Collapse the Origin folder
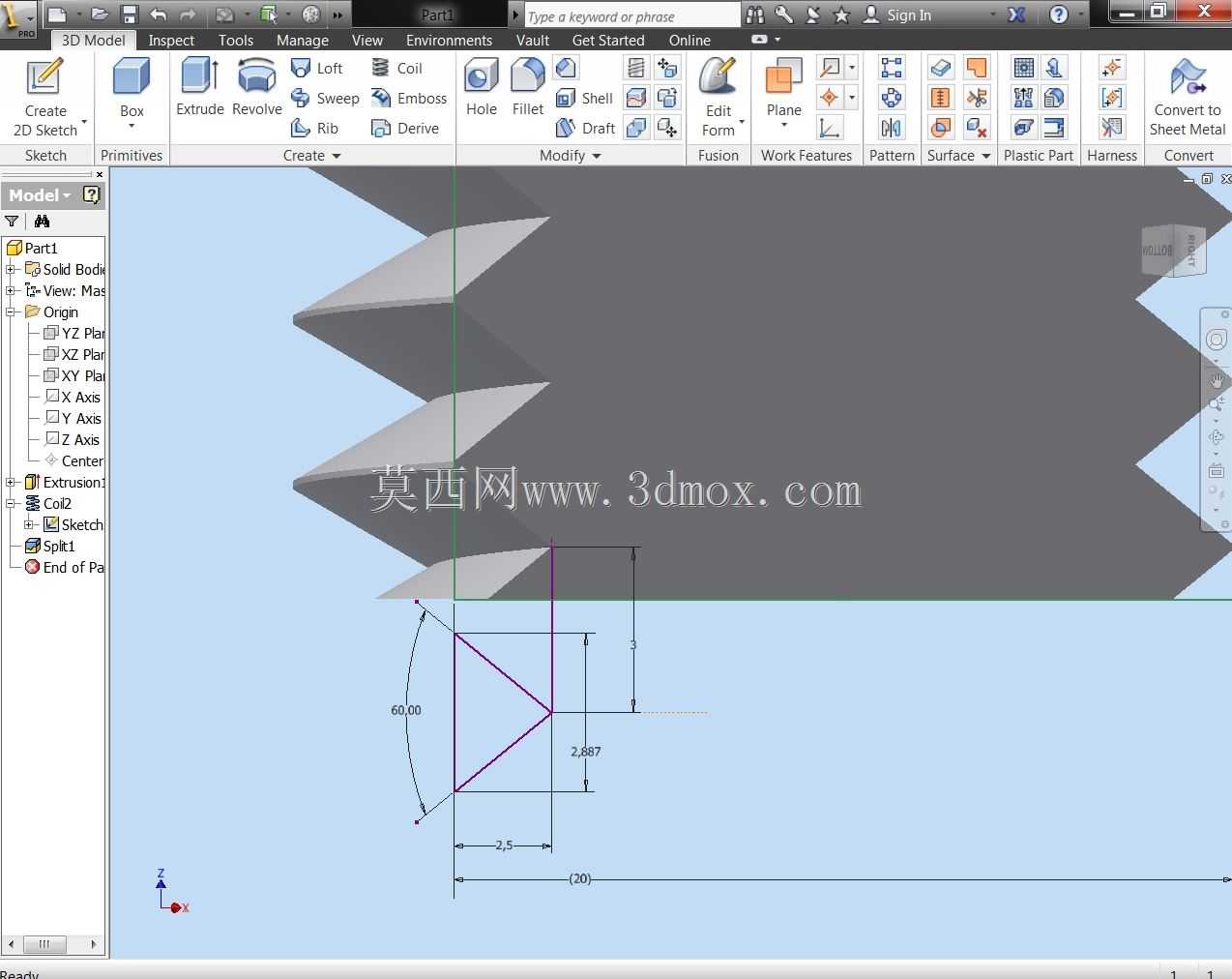Image resolution: width=1232 pixels, height=979 pixels. pos(10,311)
